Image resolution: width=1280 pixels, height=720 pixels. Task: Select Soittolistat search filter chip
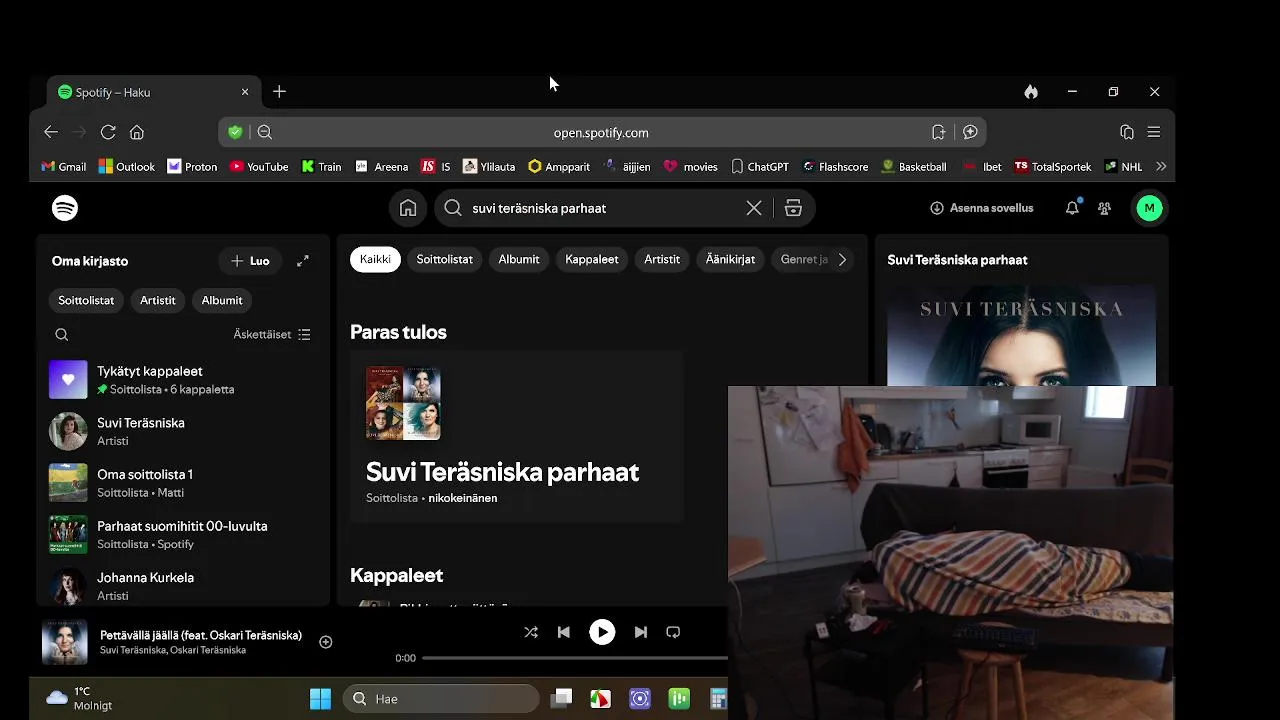[445, 259]
